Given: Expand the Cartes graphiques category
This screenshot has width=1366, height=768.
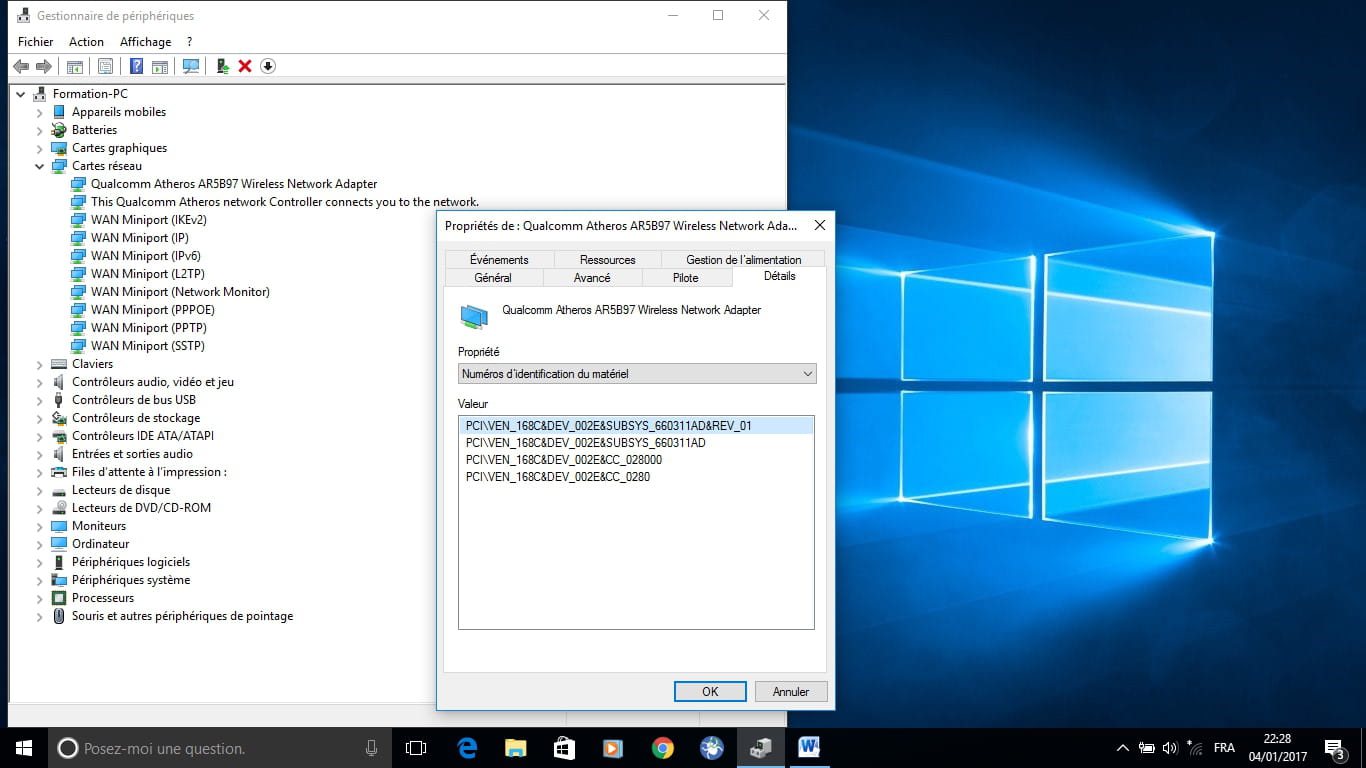Looking at the screenshot, I should point(40,148).
